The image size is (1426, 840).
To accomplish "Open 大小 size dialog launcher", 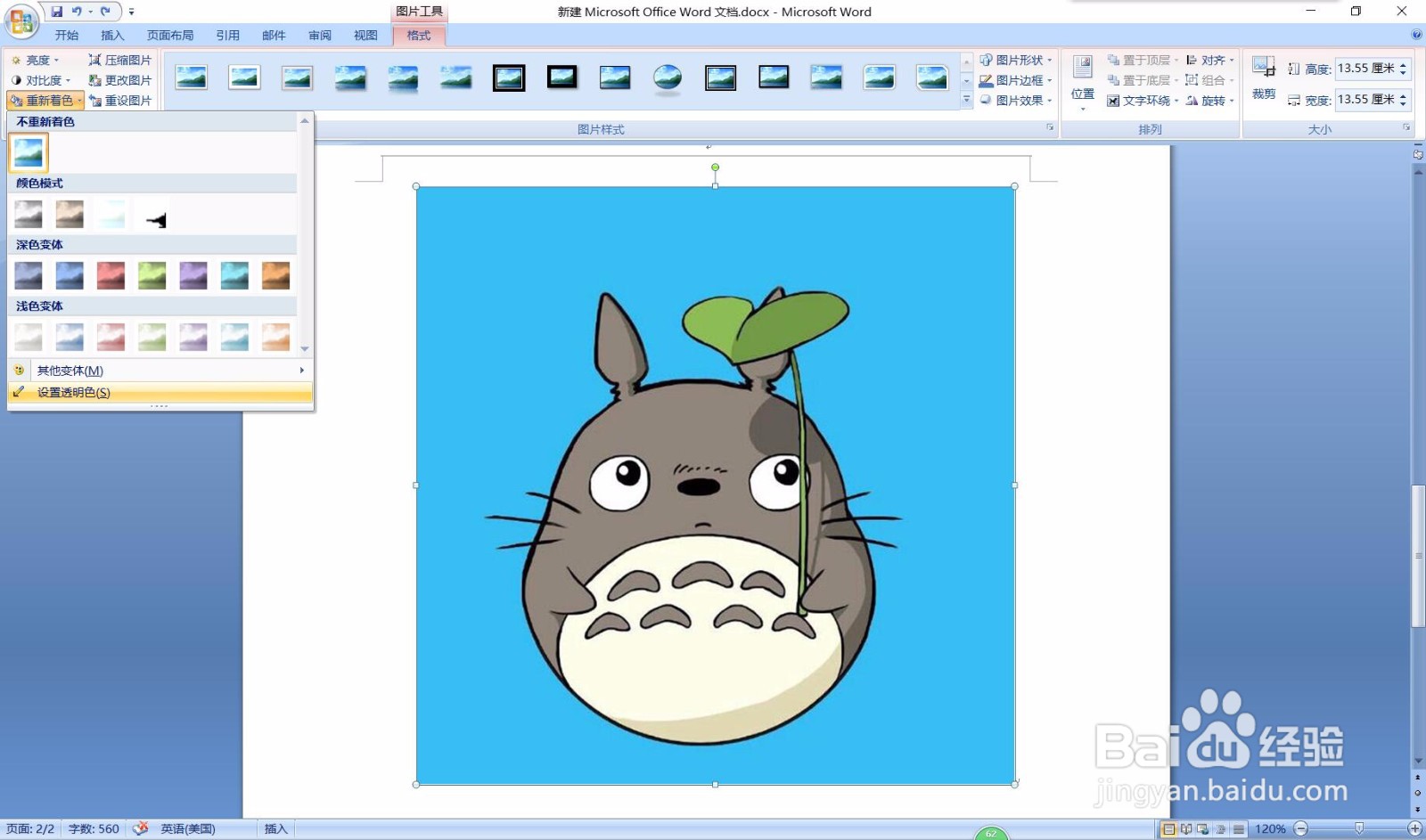I will pos(1406,128).
